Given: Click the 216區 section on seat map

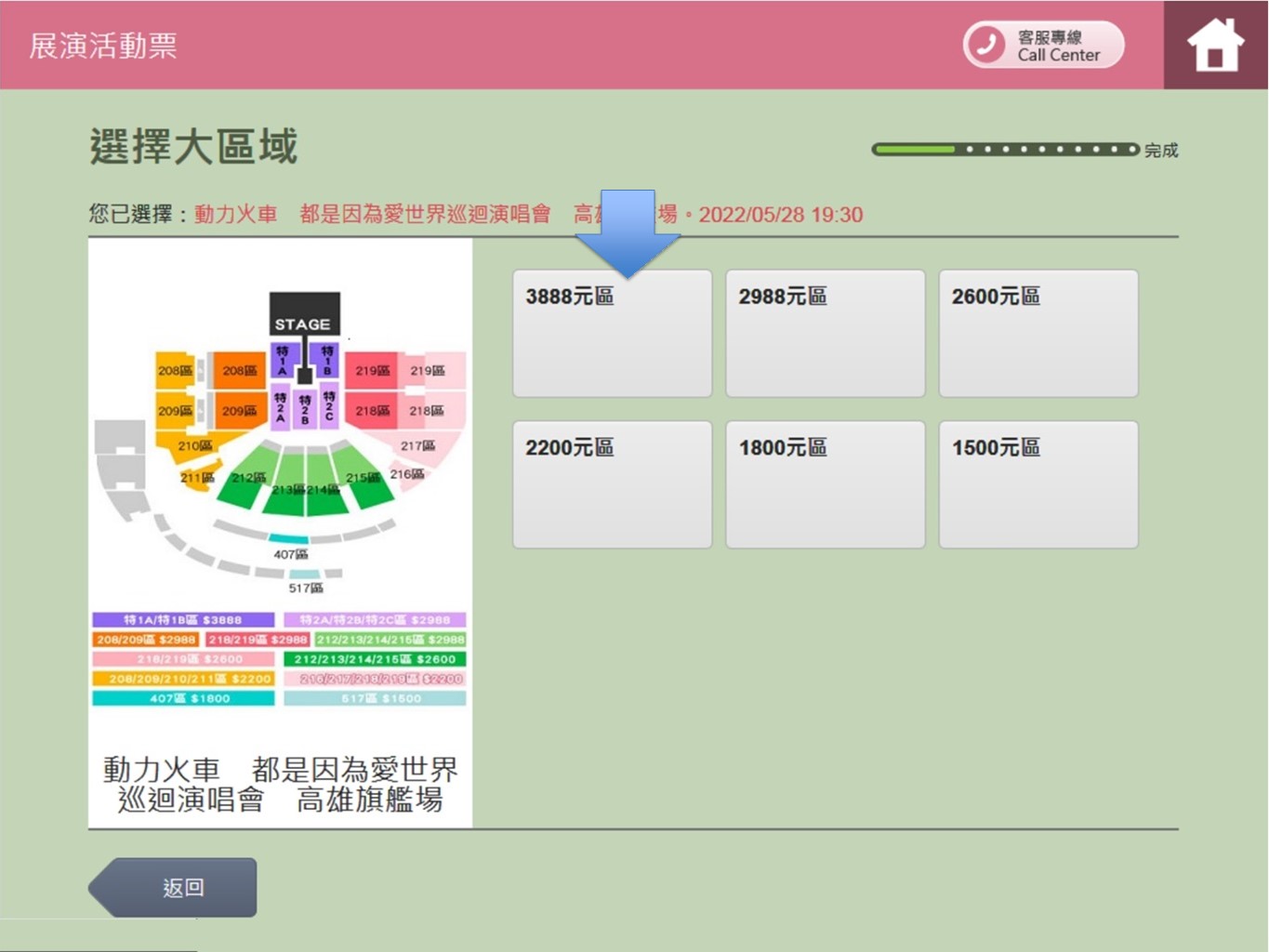Looking at the screenshot, I should pyautogui.click(x=407, y=474).
